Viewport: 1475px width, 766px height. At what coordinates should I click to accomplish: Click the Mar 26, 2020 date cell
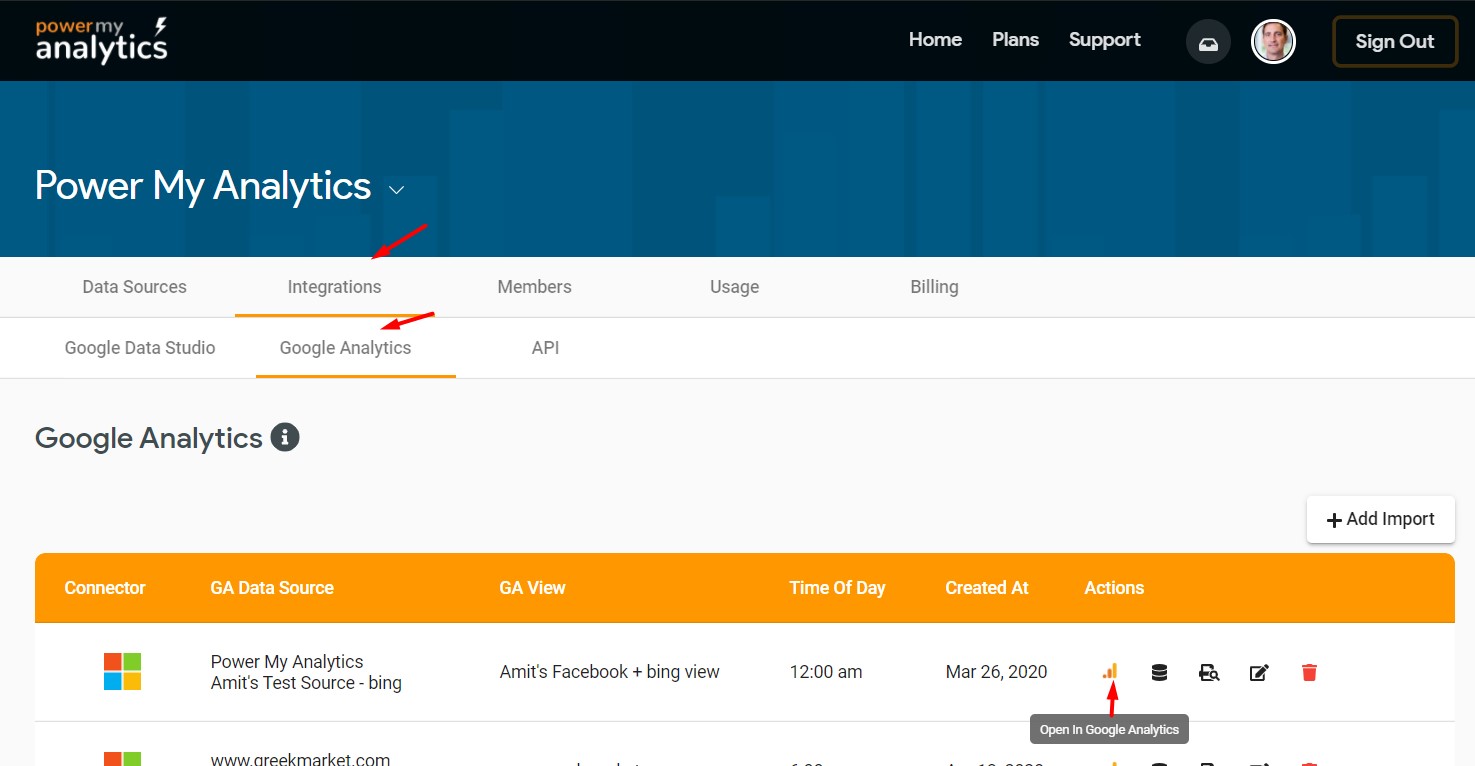(x=996, y=672)
